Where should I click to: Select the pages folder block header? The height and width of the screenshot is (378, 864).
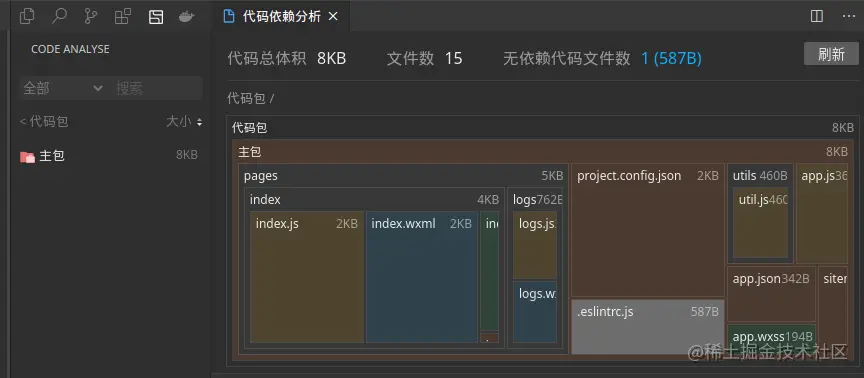[x=403, y=176]
